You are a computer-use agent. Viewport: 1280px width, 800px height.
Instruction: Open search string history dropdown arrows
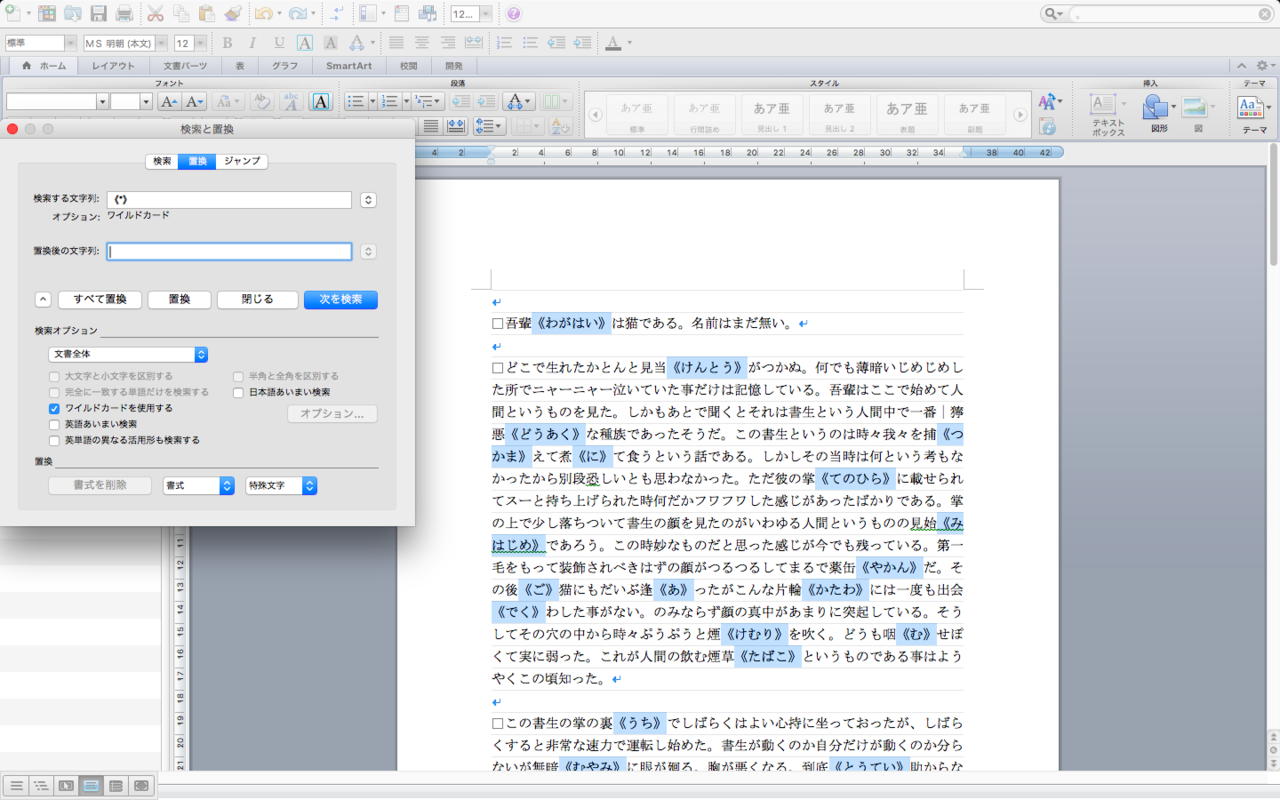[368, 200]
